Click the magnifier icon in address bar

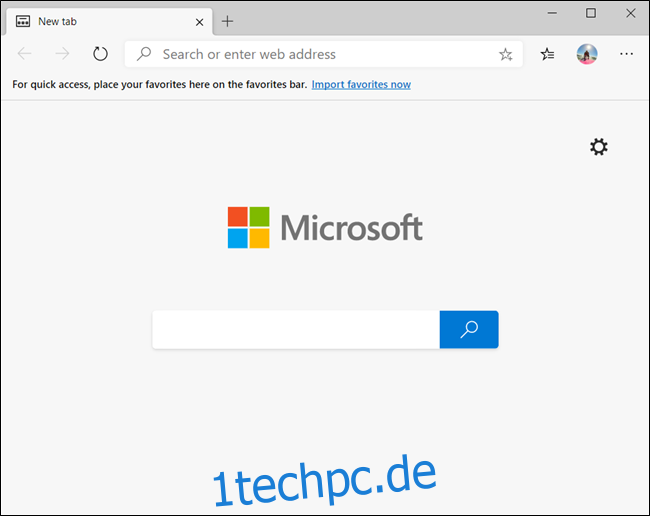click(144, 54)
